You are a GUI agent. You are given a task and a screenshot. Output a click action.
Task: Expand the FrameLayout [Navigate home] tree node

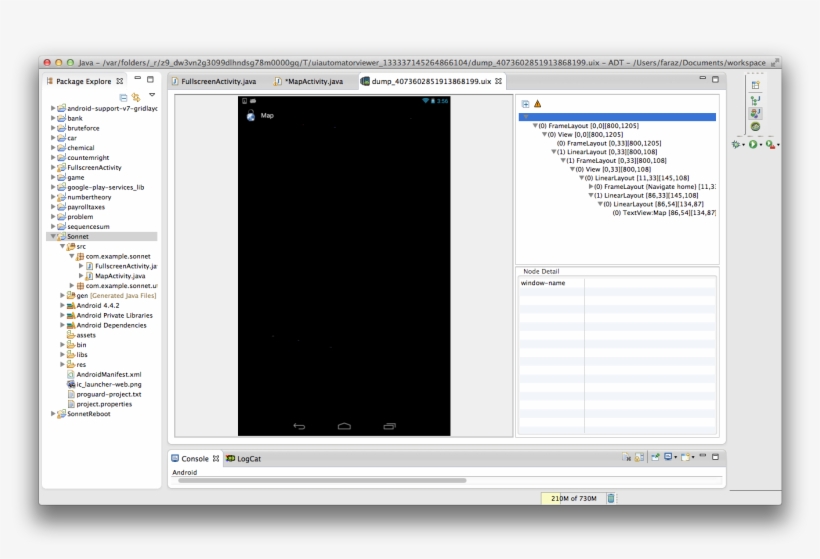point(591,186)
